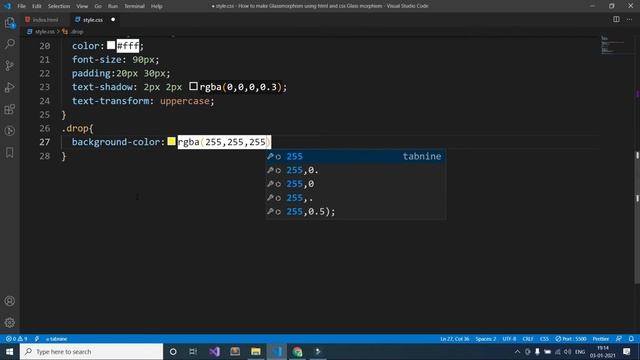Image resolution: width=640 pixels, height=360 pixels.
Task: Click the feedback icon in status bar
Action: 619,339
